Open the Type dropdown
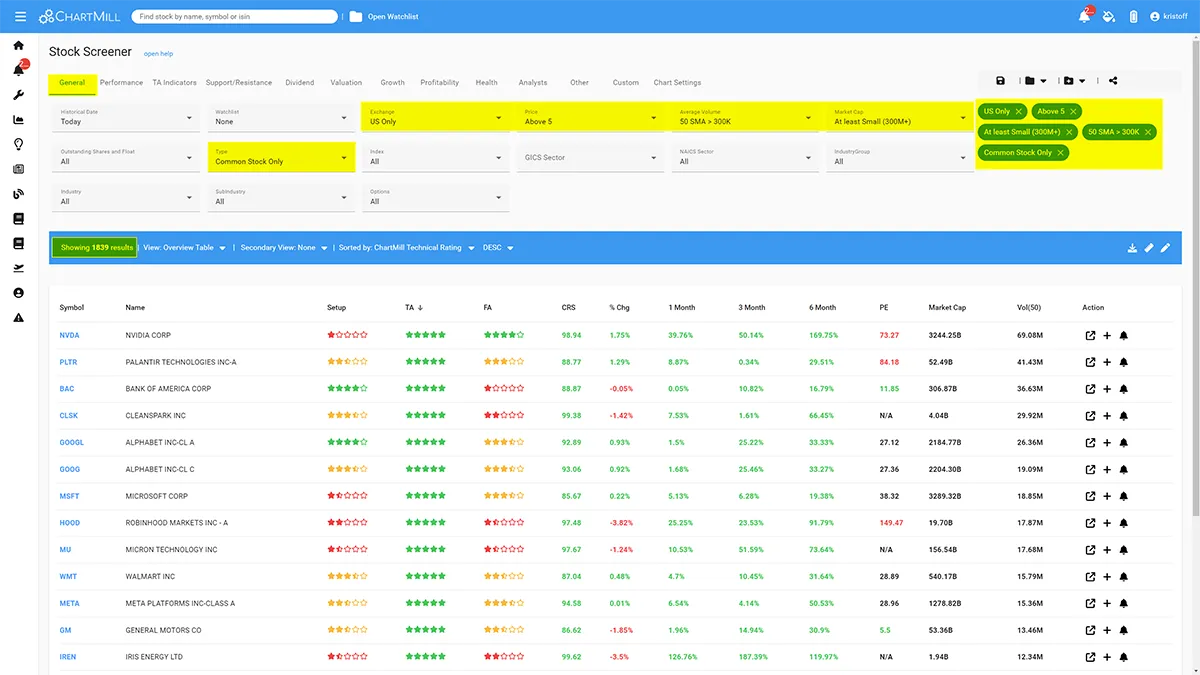The height and width of the screenshot is (675, 1200). [x=281, y=158]
